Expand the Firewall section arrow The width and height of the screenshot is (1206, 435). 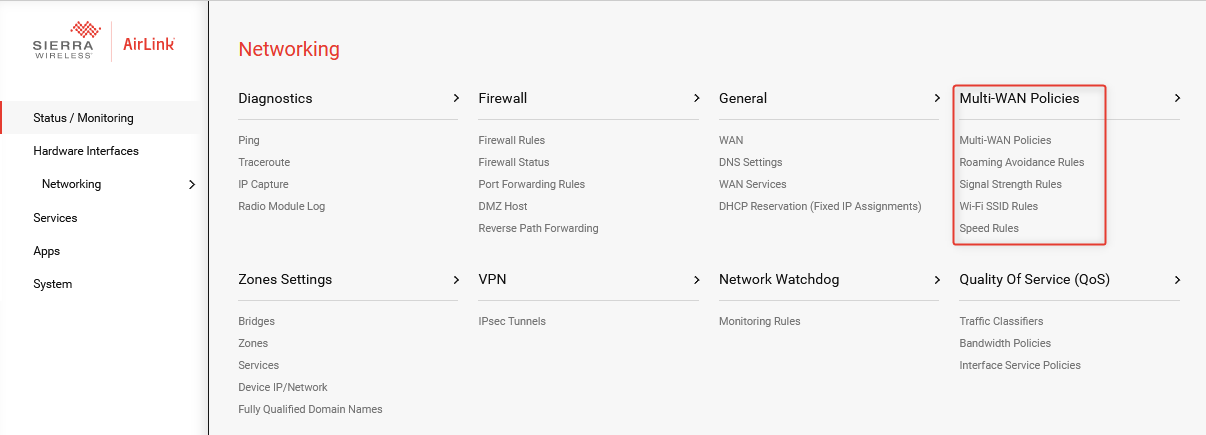click(696, 98)
